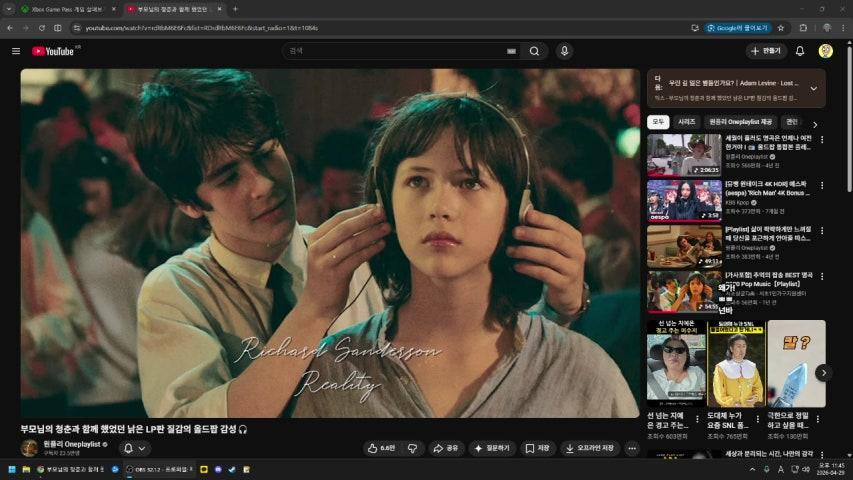Open the on-screen keyboard in the search box
The image size is (853, 480).
pyautogui.click(x=511, y=51)
